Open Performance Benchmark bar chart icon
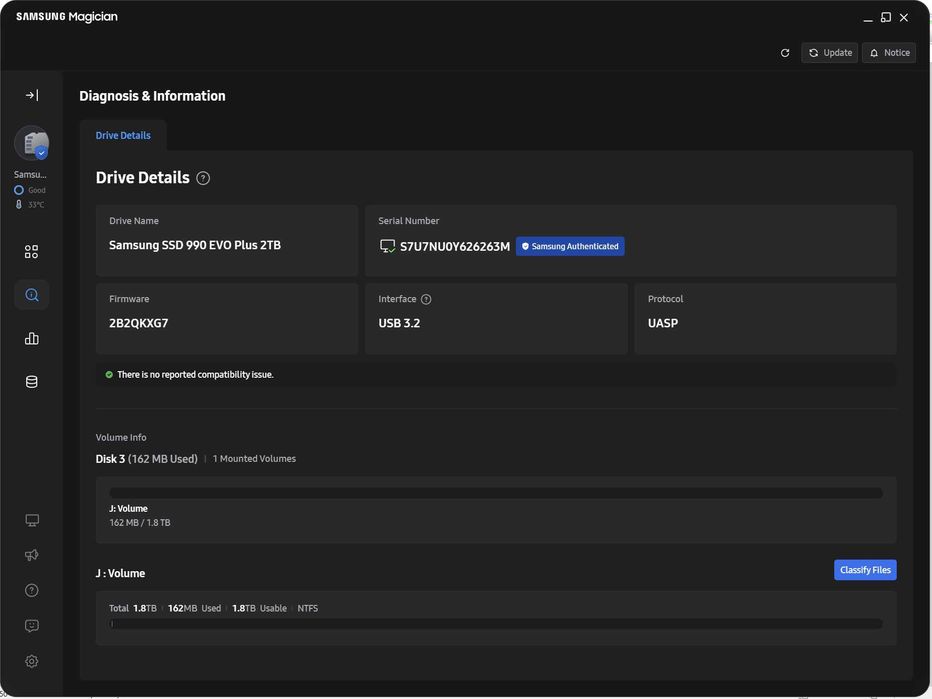This screenshot has height=699, width=932. tap(32, 338)
